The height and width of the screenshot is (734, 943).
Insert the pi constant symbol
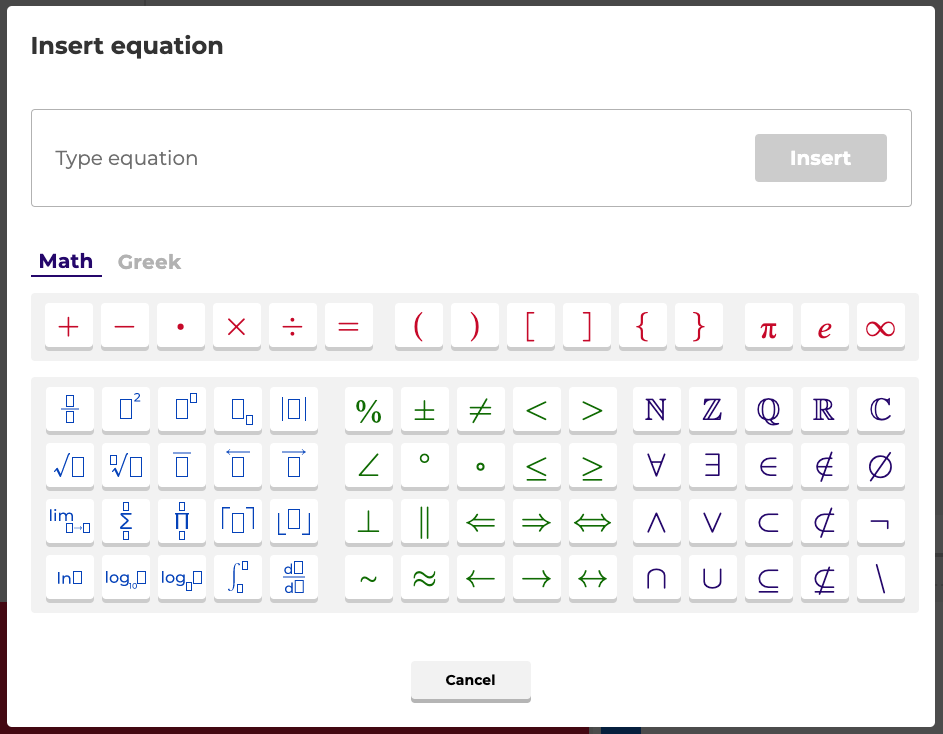pos(768,326)
